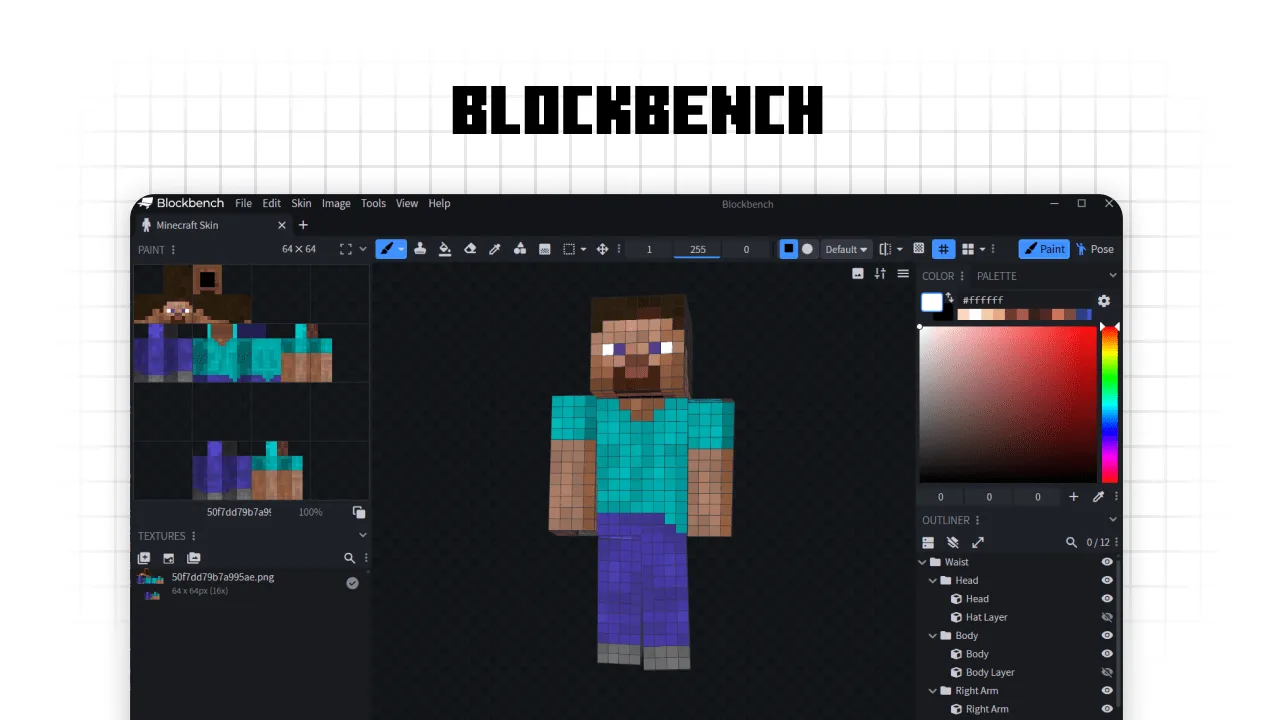Select the Eraser tool
Viewport: 1280px width, 720px height.
pyautogui.click(x=470, y=249)
